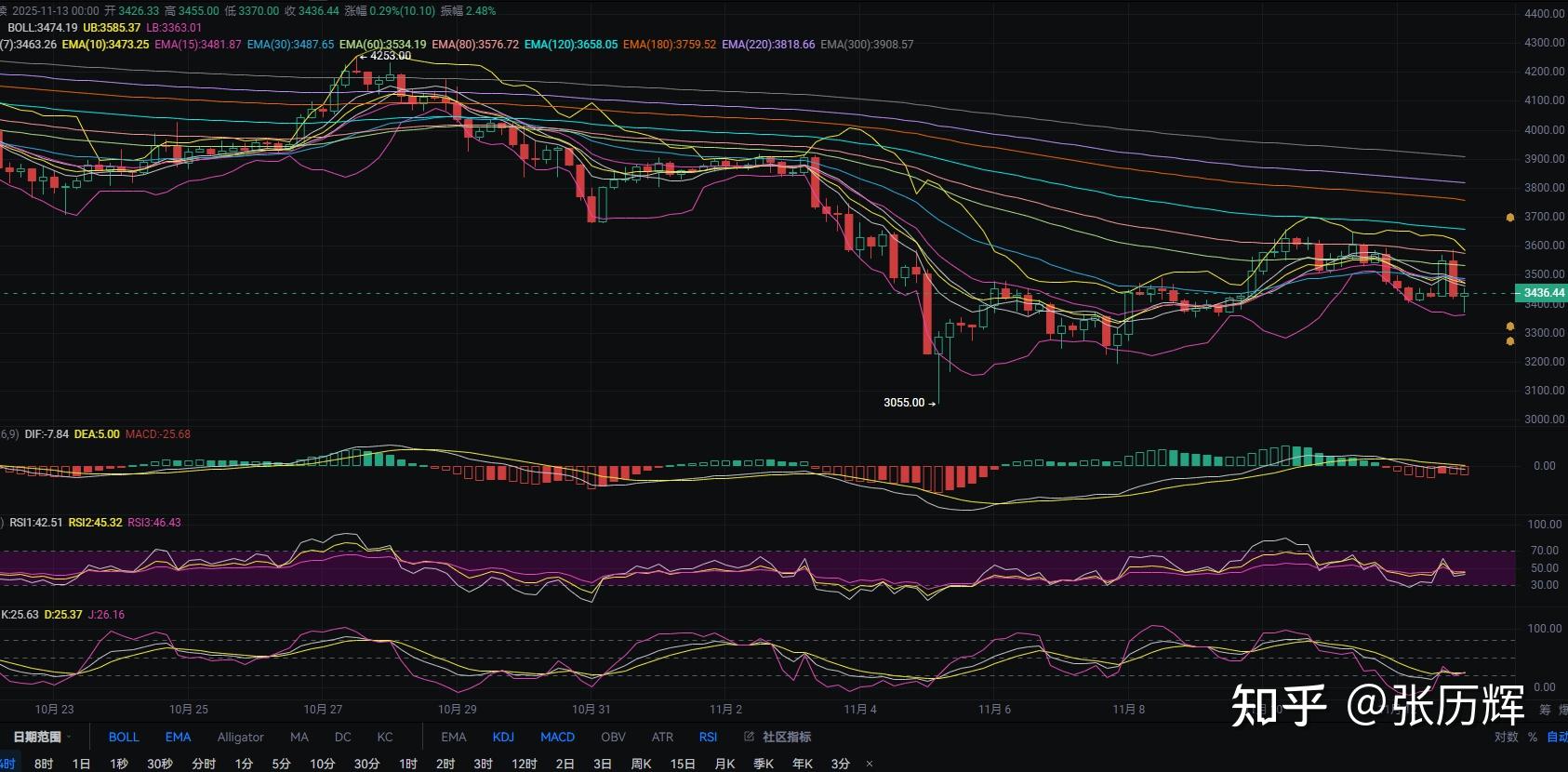This screenshot has width=1568, height=772.
Task: Switch price axis to 对数 scale
Action: [1506, 737]
